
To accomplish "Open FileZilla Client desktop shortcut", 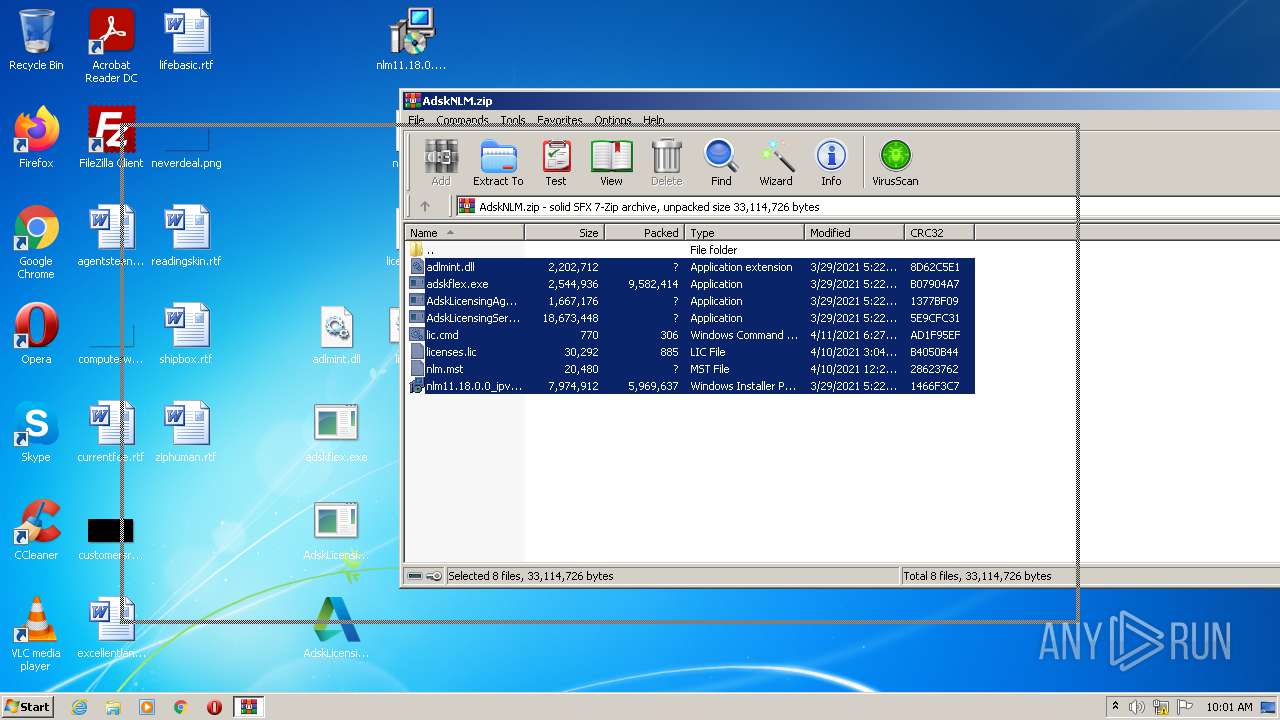I will point(111,138).
